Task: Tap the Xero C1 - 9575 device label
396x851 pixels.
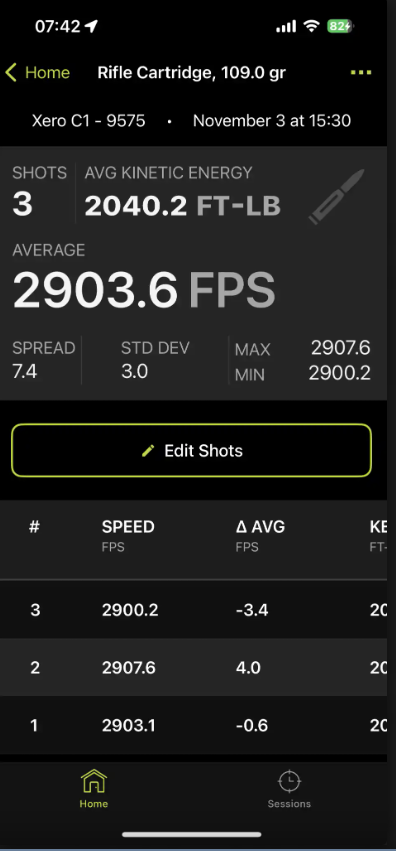Action: pos(88,120)
